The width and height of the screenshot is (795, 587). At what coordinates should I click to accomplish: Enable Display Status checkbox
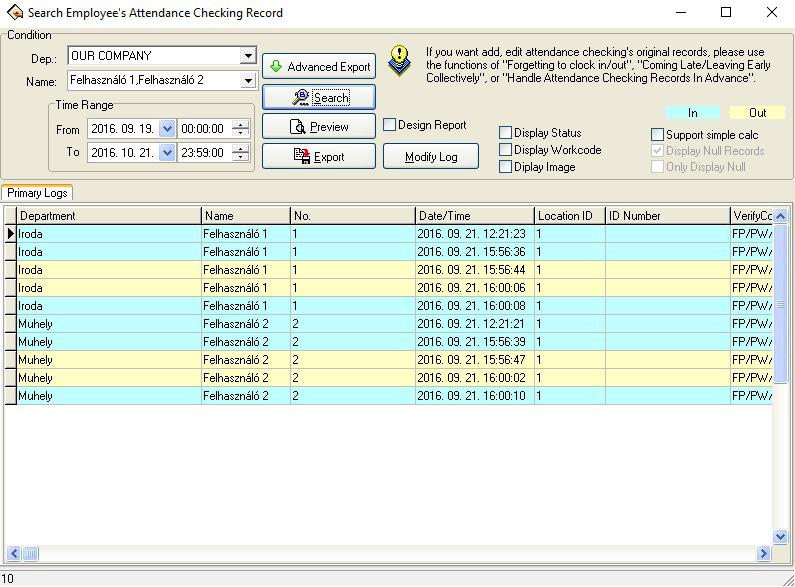(505, 133)
